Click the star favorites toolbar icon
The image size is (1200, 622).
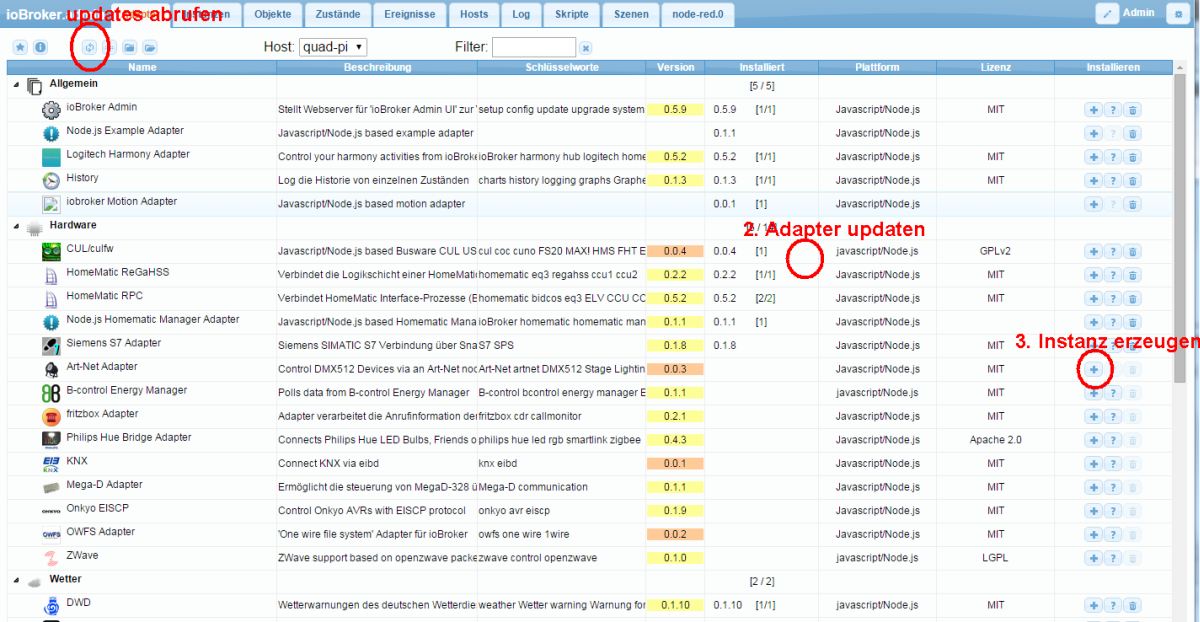[20, 47]
